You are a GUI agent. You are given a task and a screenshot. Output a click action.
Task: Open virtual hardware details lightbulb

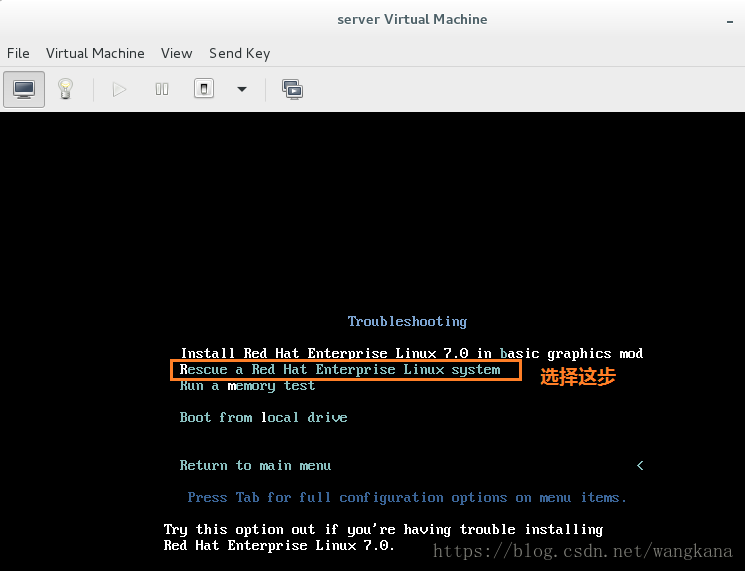pyautogui.click(x=66, y=89)
